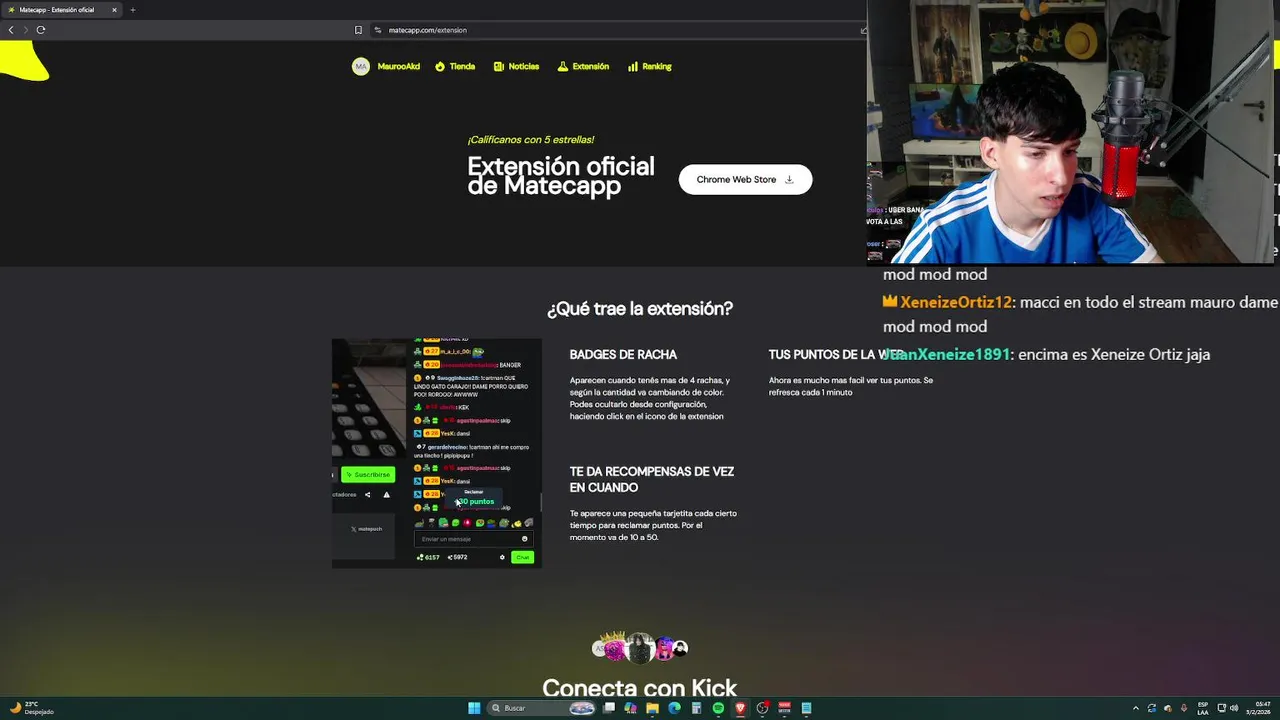Expand the system tray hidden icons chevron
Image resolution: width=1280 pixels, height=720 pixels.
click(x=1135, y=708)
